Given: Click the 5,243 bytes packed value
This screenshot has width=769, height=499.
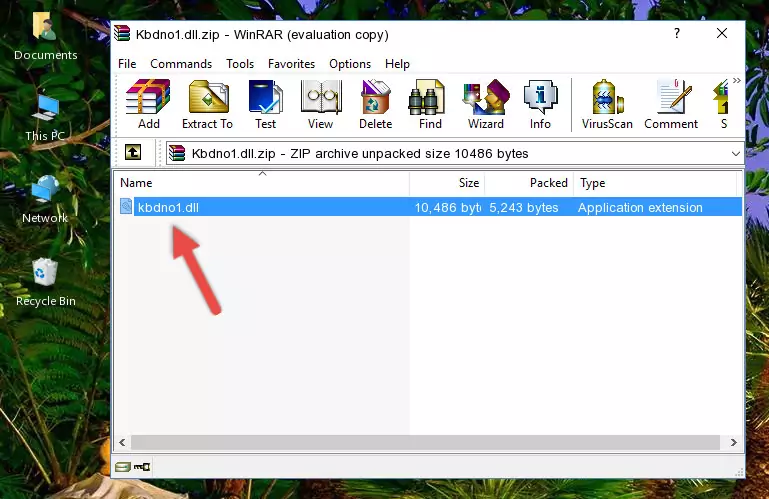Looking at the screenshot, I should (523, 208).
